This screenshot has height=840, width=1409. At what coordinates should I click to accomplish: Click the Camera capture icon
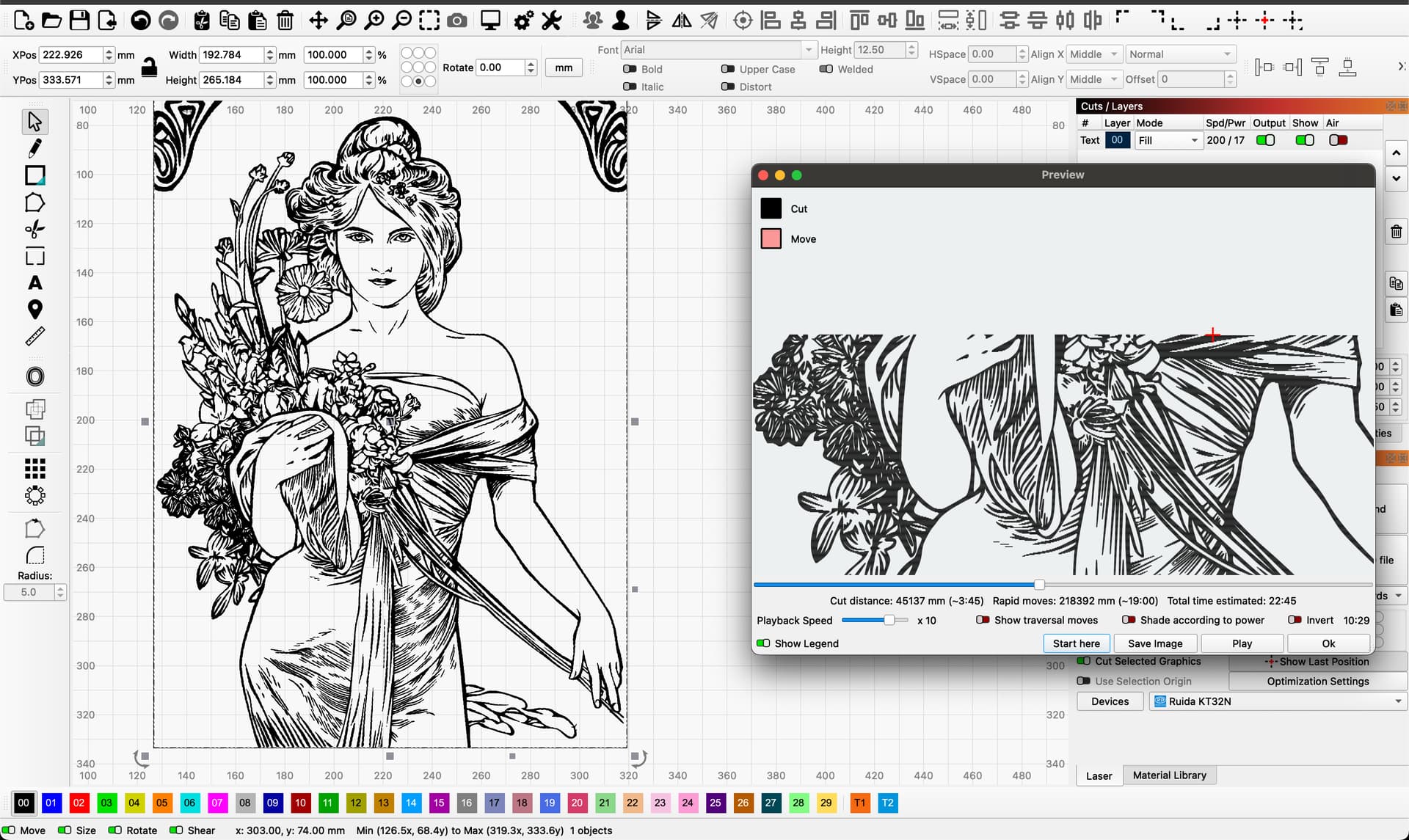click(457, 20)
